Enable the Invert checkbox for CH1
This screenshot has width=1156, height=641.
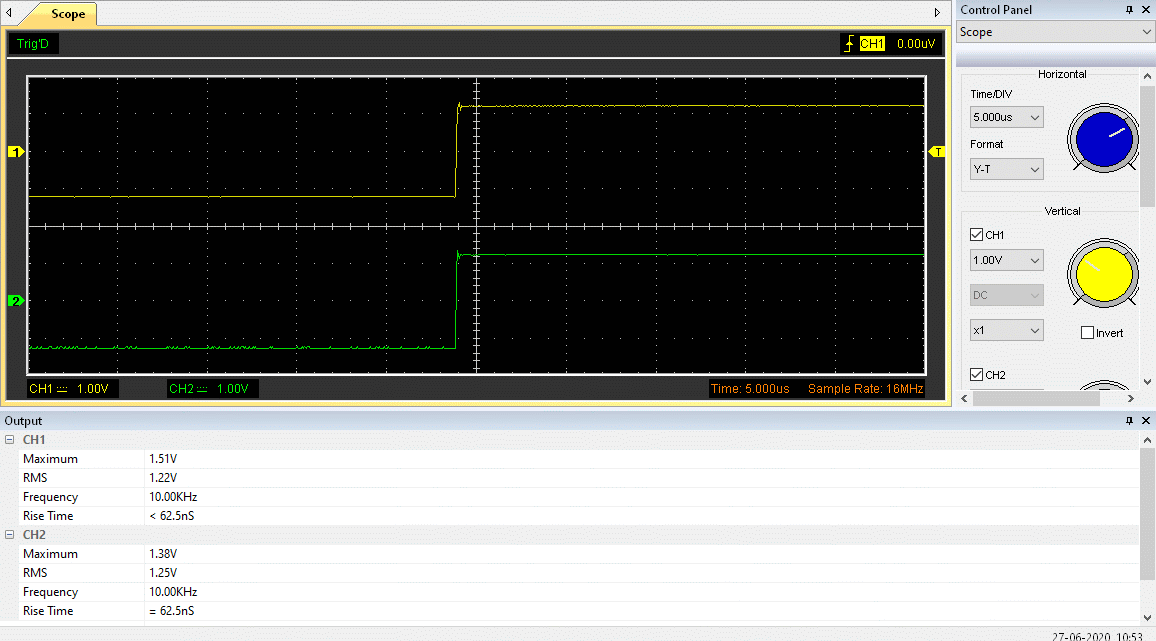coord(1087,333)
